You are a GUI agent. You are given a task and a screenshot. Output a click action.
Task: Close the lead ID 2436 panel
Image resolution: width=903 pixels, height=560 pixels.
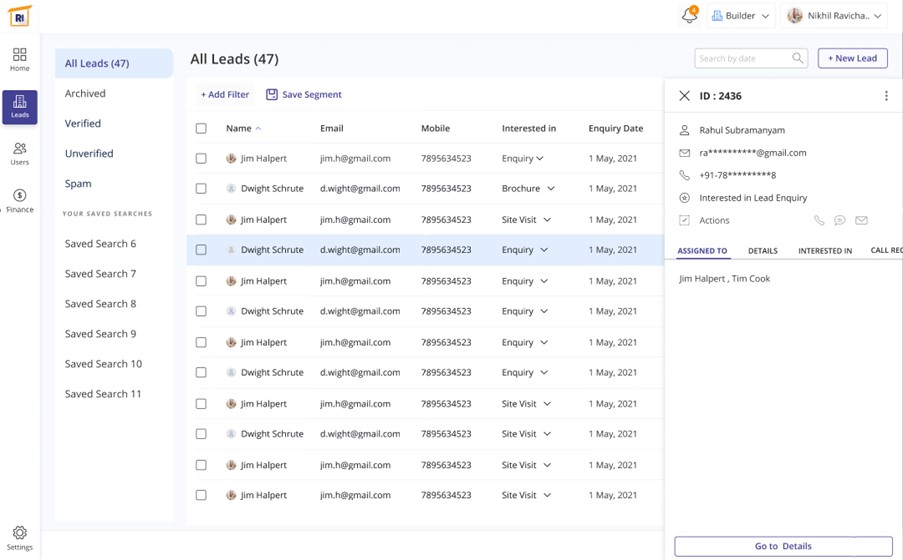684,97
